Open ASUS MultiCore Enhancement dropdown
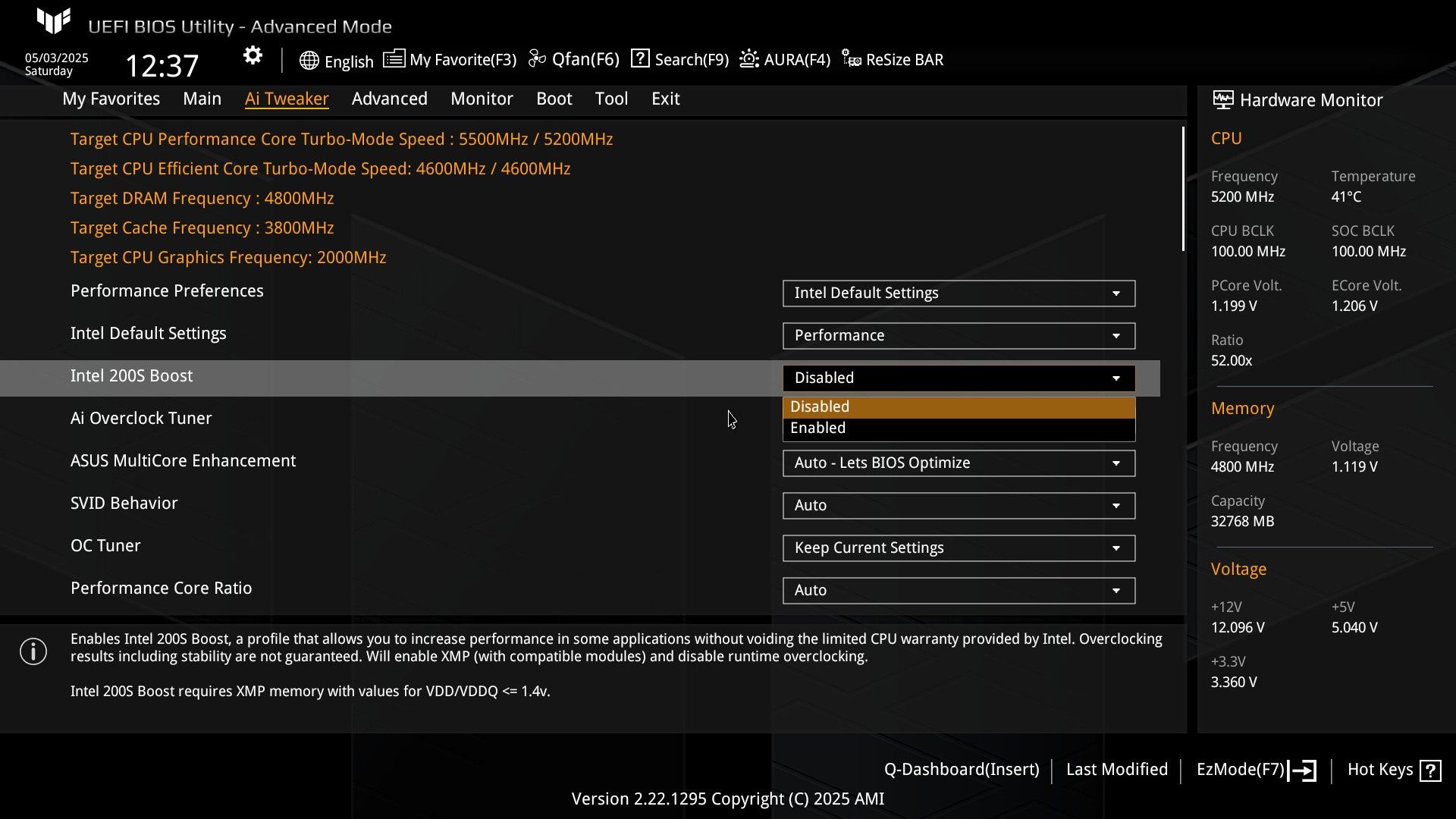 (x=959, y=463)
